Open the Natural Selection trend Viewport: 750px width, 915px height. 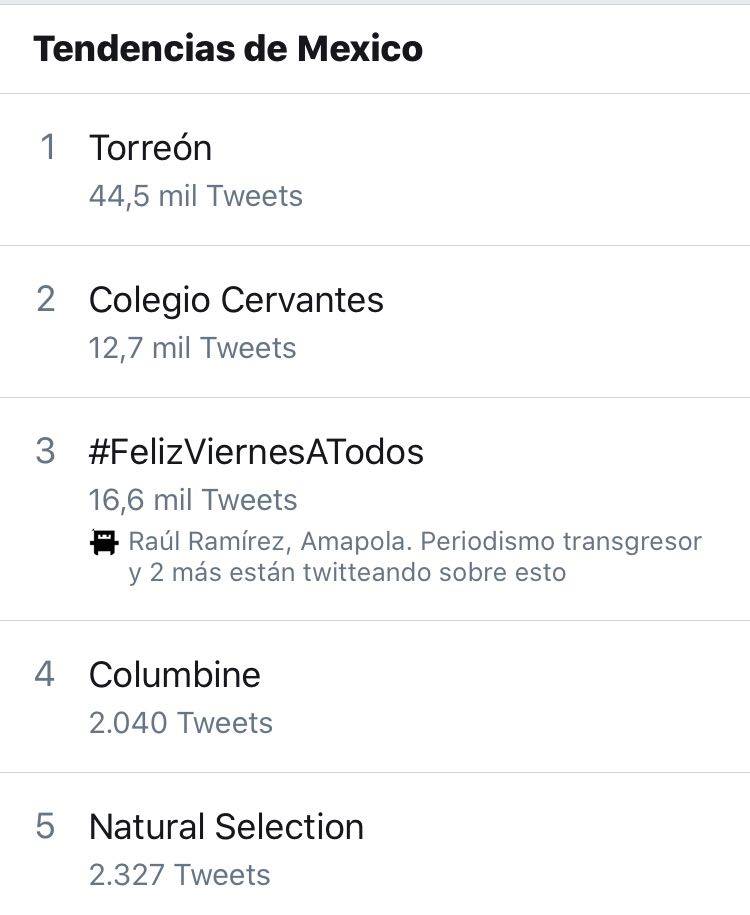click(x=226, y=827)
